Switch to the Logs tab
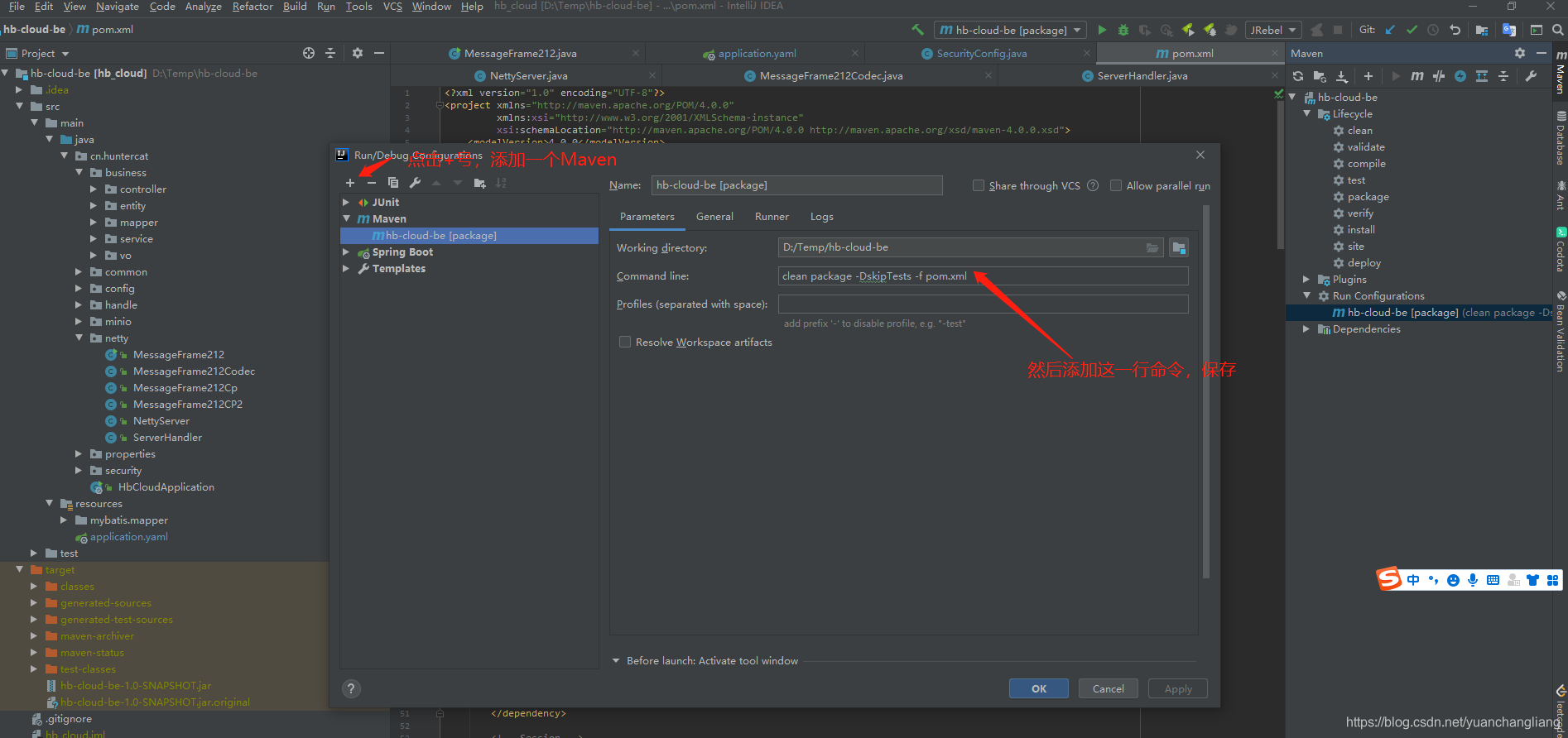Image resolution: width=1568 pixels, height=738 pixels. tap(821, 217)
